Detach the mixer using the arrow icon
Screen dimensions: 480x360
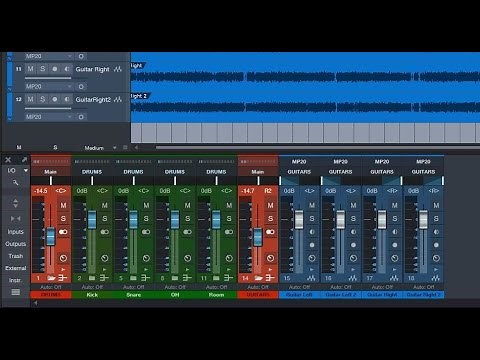tap(24, 160)
